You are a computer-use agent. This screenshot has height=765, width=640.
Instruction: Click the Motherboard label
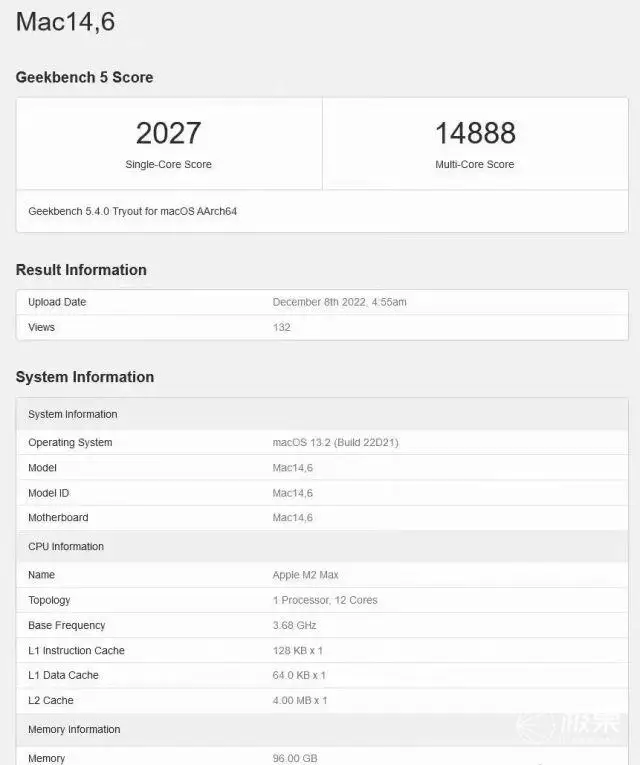58,518
